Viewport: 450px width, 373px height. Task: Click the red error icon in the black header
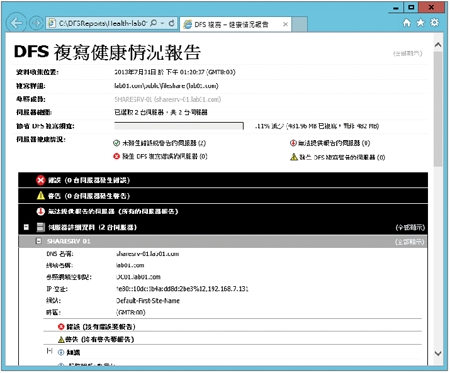click(41, 180)
